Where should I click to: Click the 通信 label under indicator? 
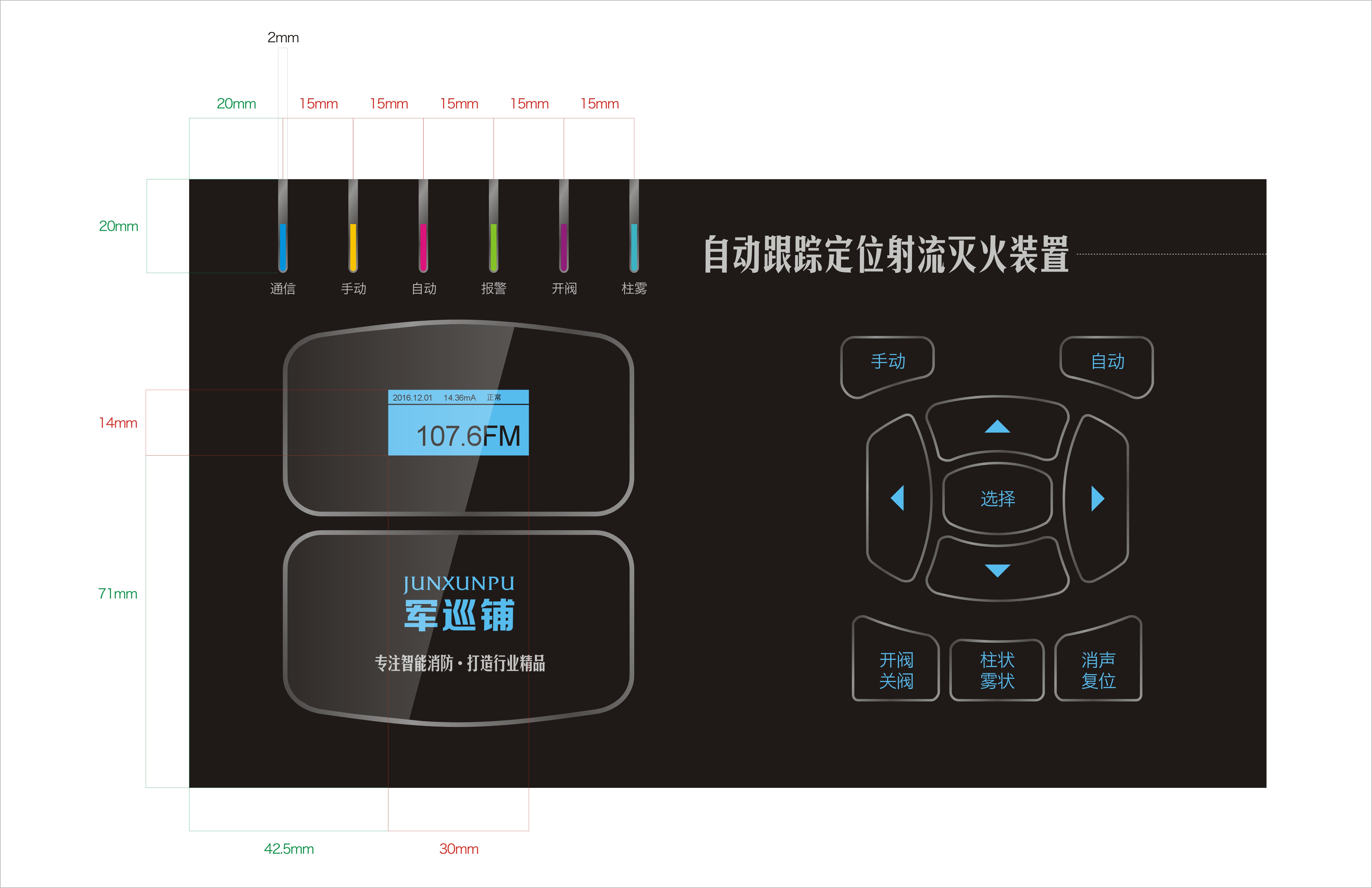coord(282,289)
